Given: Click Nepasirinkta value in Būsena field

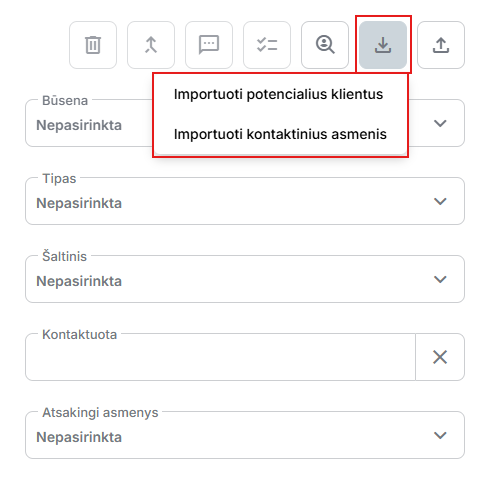Looking at the screenshot, I should point(79,125).
